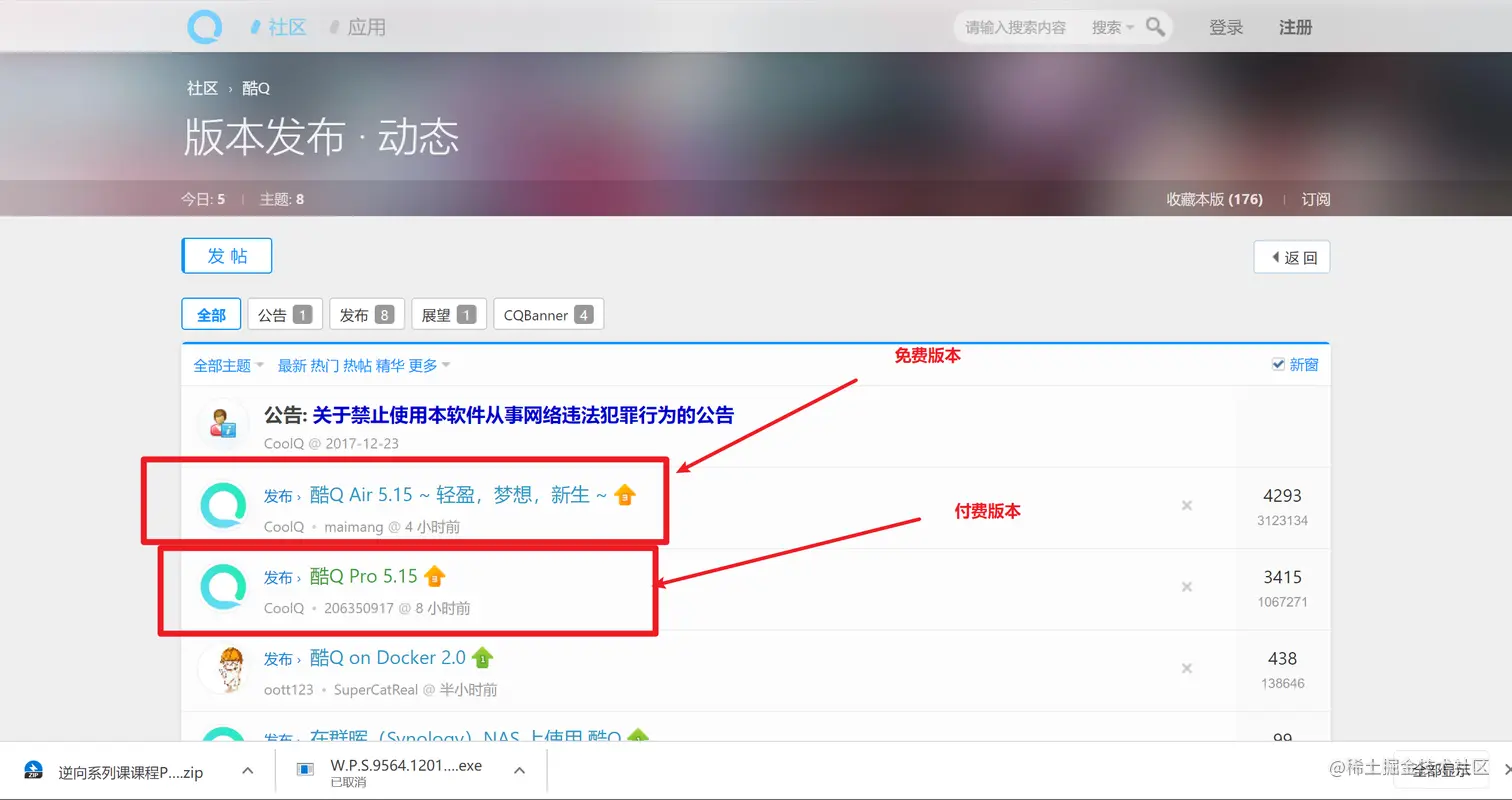Open the 酷Q Pro 5.15 thread
This screenshot has width=1512, height=800.
pos(364,576)
